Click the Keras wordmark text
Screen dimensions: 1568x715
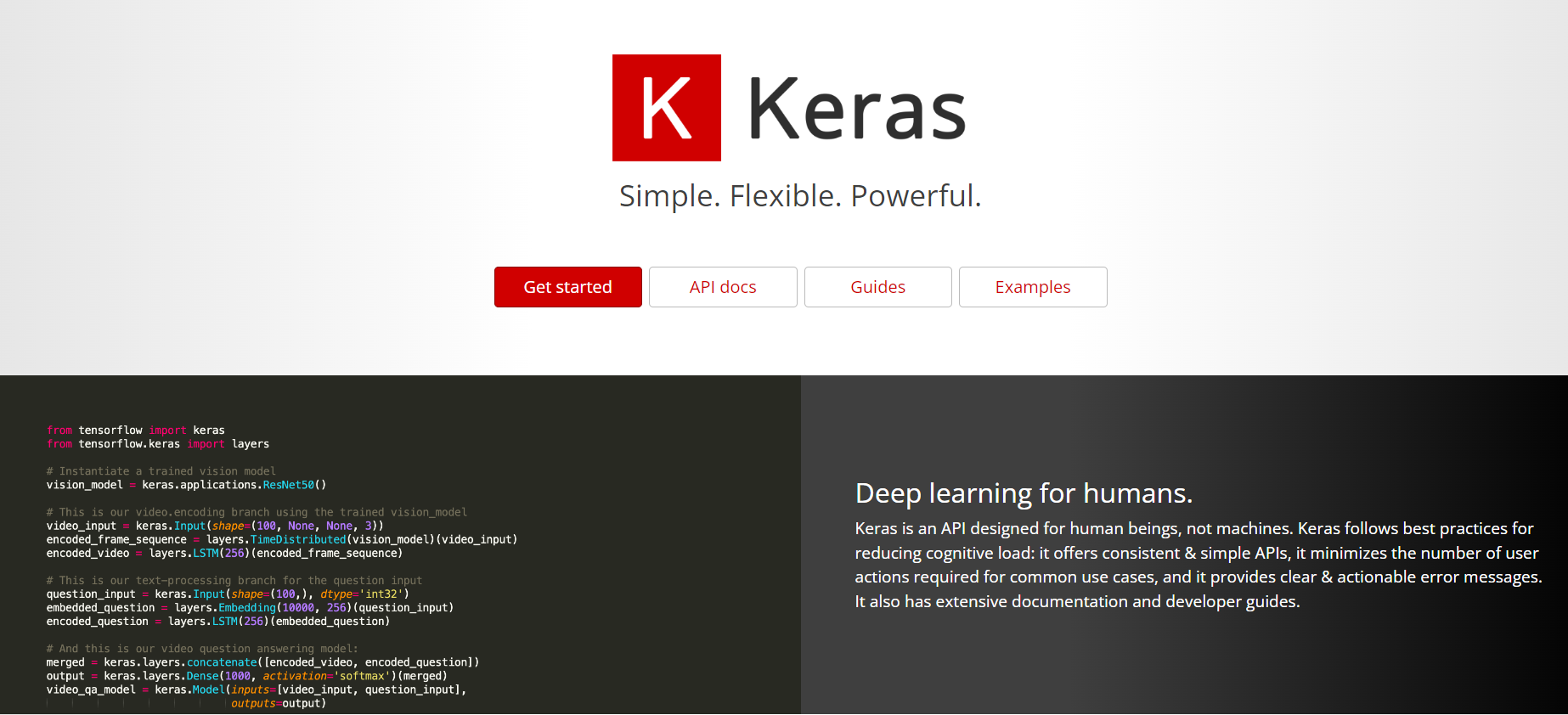tap(857, 109)
